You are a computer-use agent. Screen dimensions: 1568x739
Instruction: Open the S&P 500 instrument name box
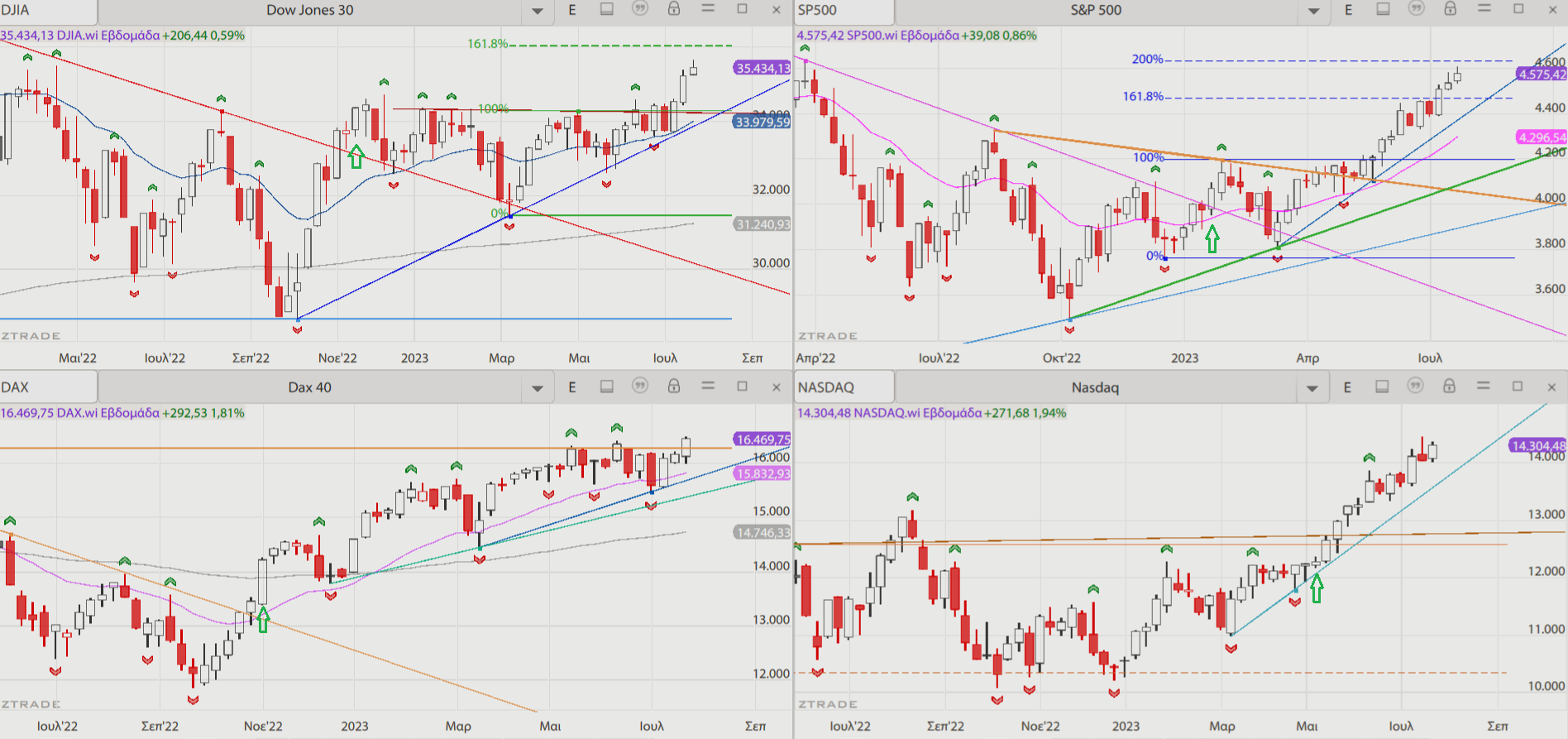click(x=1097, y=11)
